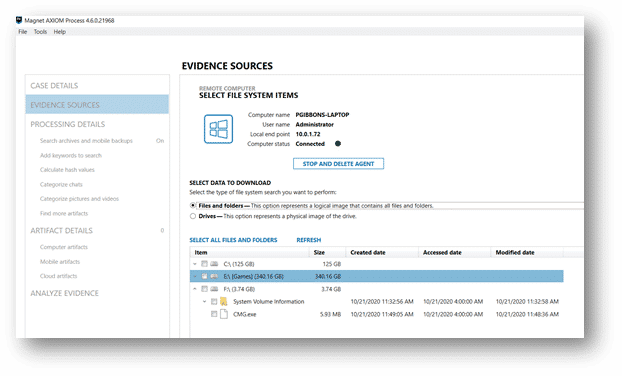
Task: Open the Tools menu
Action: 40,32
